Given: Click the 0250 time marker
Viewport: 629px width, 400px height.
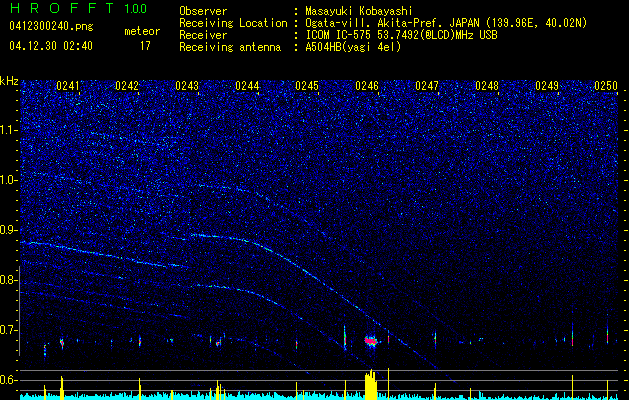Looking at the screenshot, I should 606,86.
